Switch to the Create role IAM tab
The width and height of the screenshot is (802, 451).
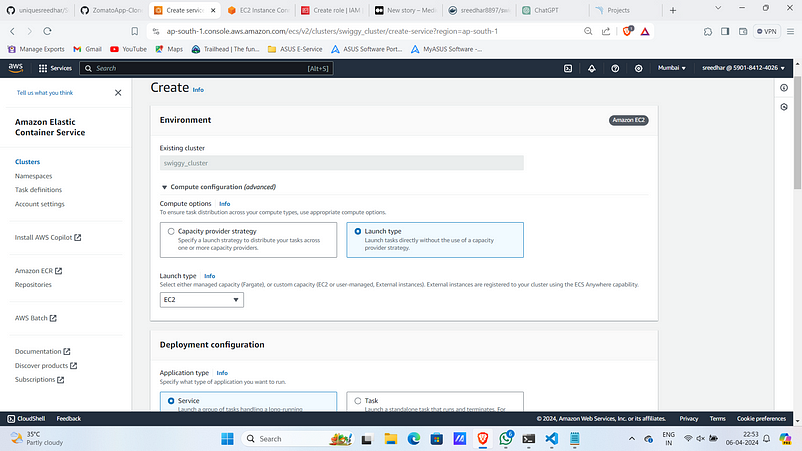point(332,10)
